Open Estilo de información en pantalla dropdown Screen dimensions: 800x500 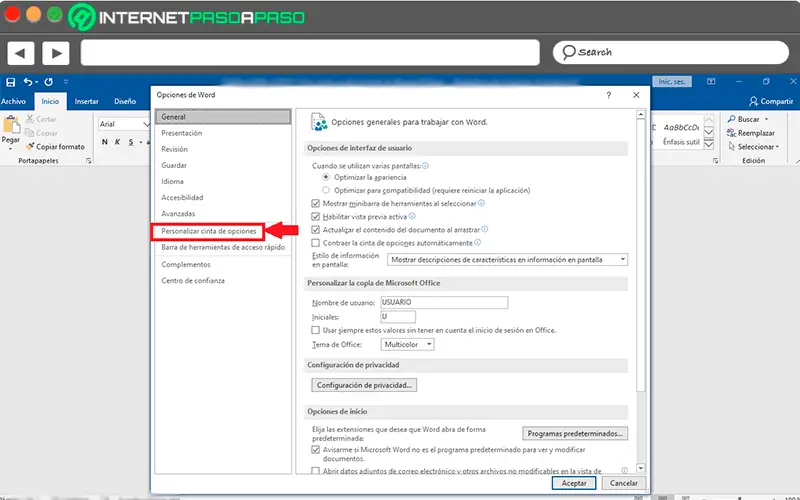(507, 260)
